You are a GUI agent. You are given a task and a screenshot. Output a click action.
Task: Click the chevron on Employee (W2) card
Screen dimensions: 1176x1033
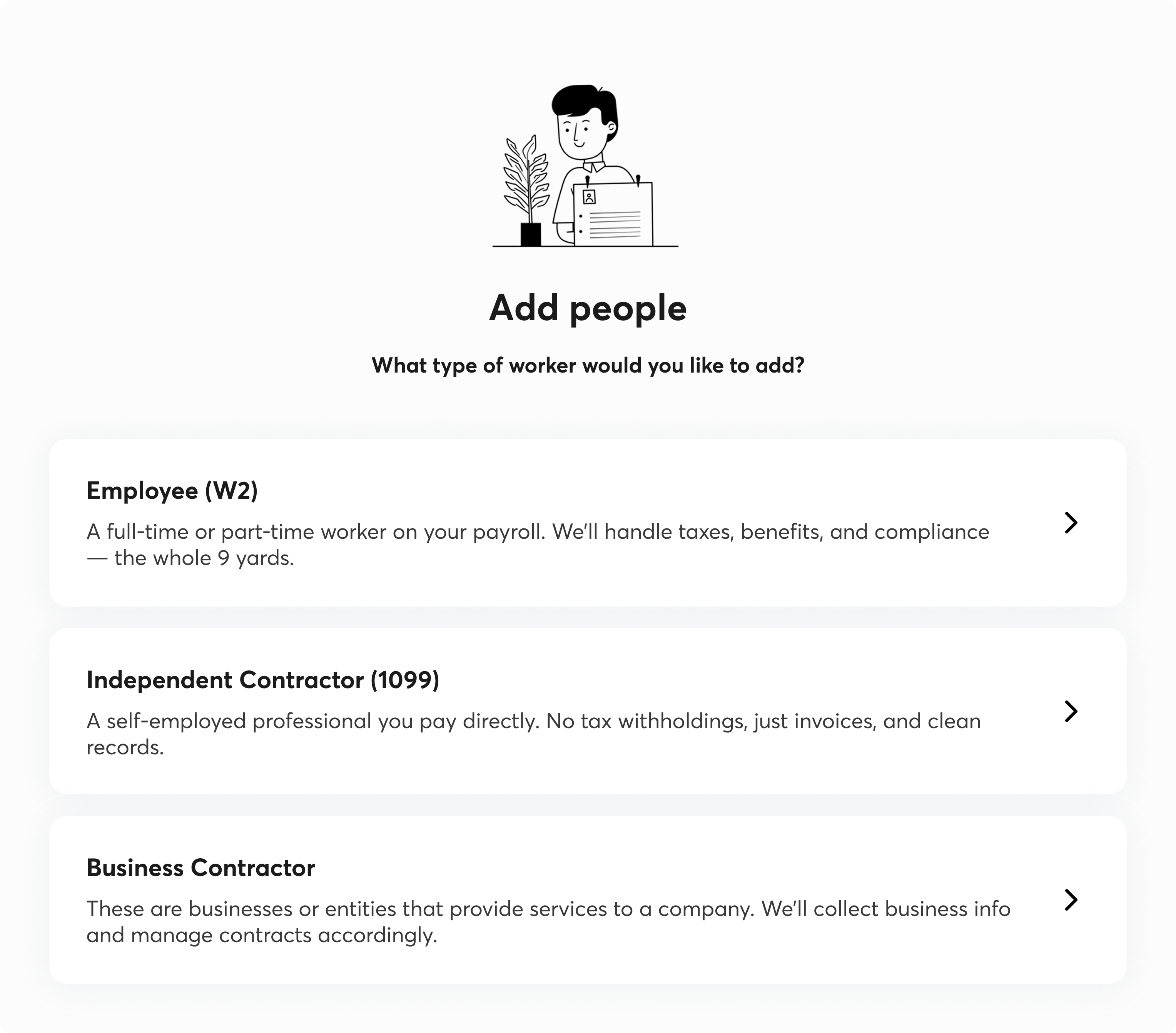click(x=1070, y=523)
